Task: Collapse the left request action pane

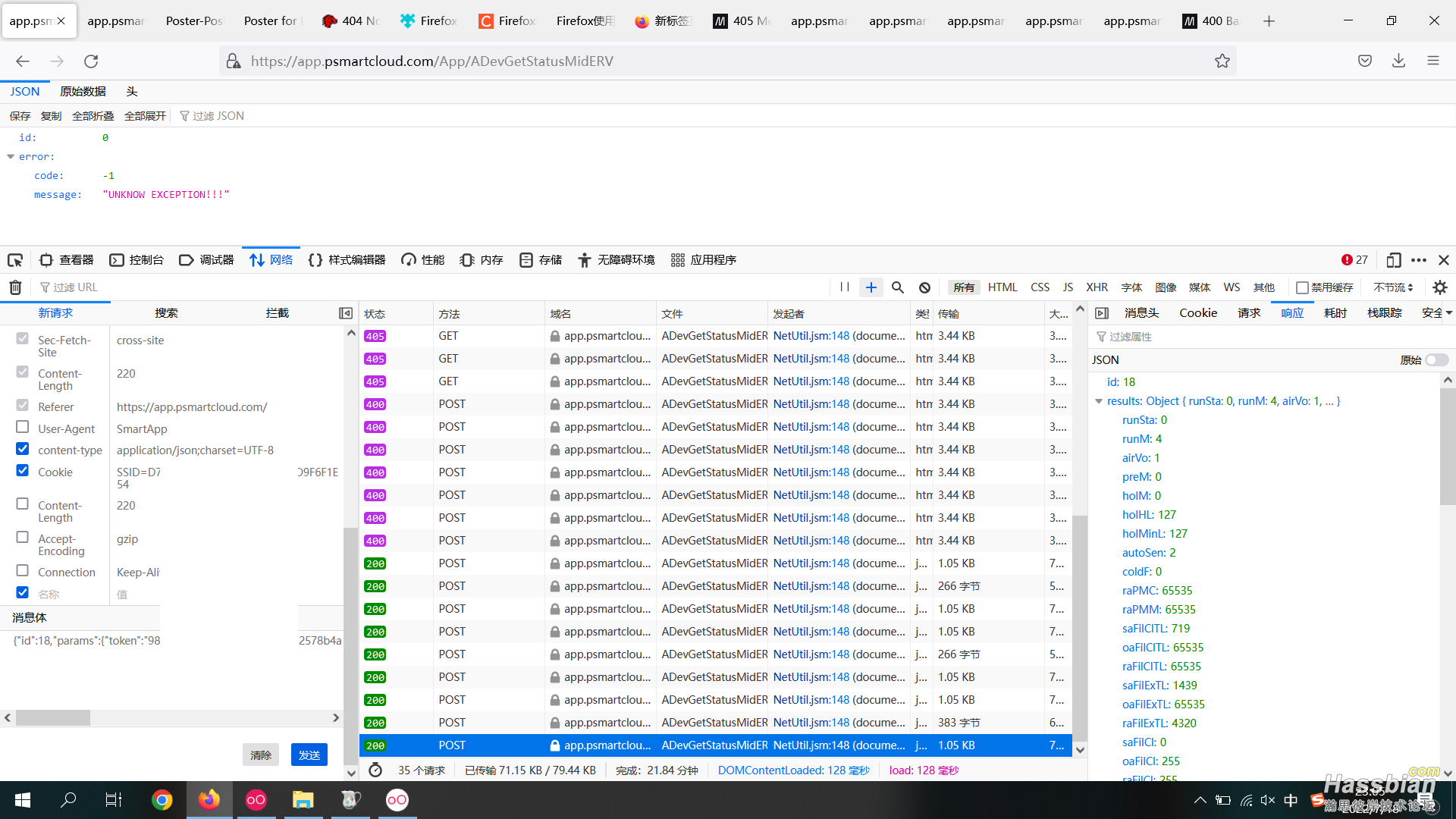Action: click(x=346, y=313)
